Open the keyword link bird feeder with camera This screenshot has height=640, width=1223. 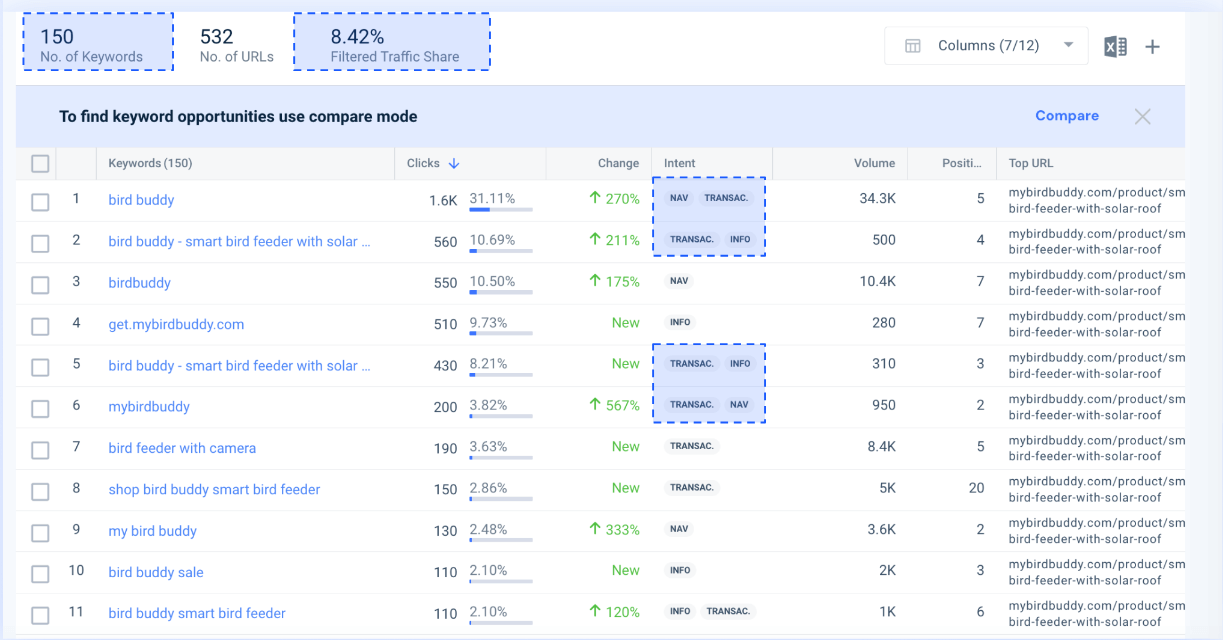[182, 448]
